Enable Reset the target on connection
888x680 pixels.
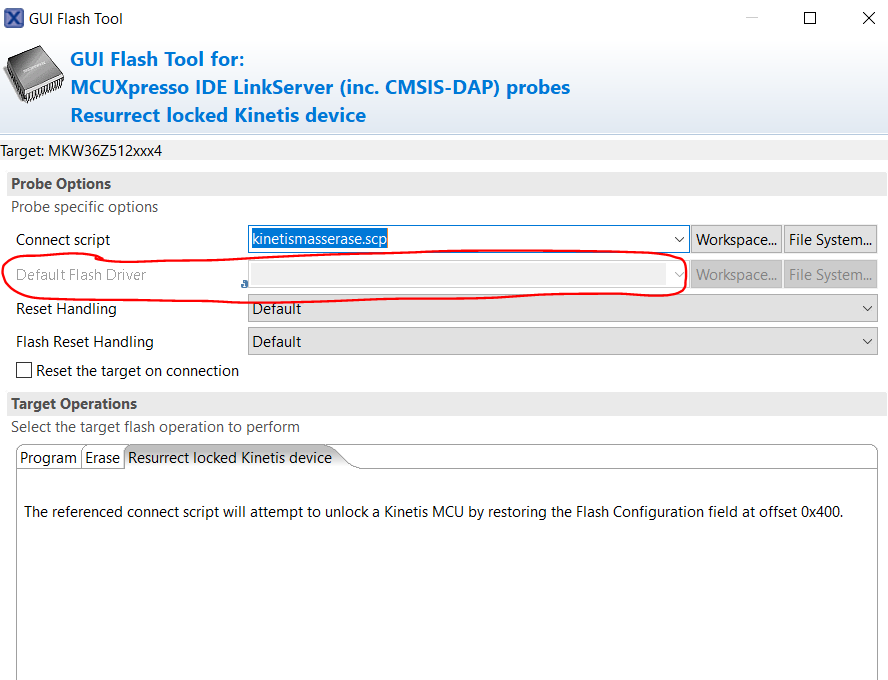[x=25, y=371]
